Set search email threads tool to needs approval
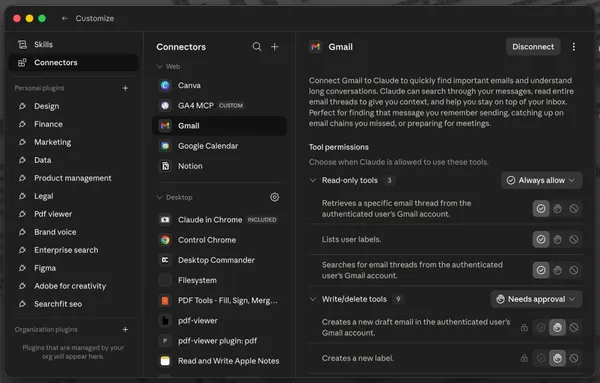Image resolution: width=600 pixels, height=383 pixels. click(x=557, y=270)
